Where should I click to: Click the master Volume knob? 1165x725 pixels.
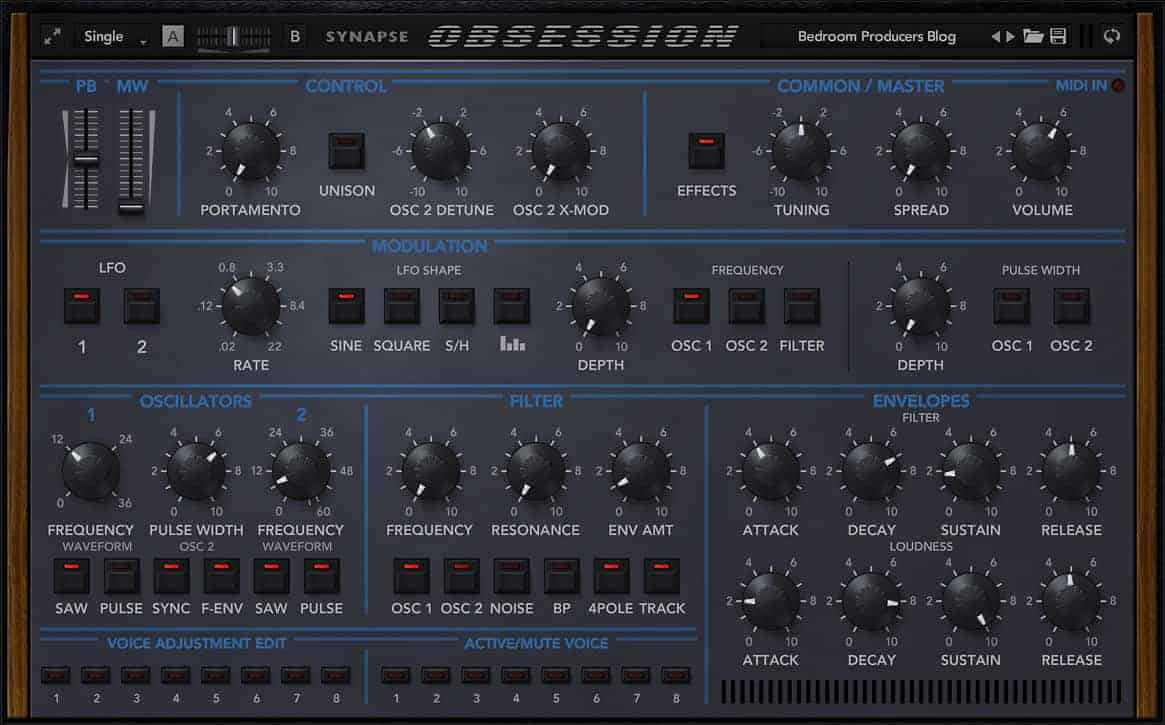pos(1042,151)
